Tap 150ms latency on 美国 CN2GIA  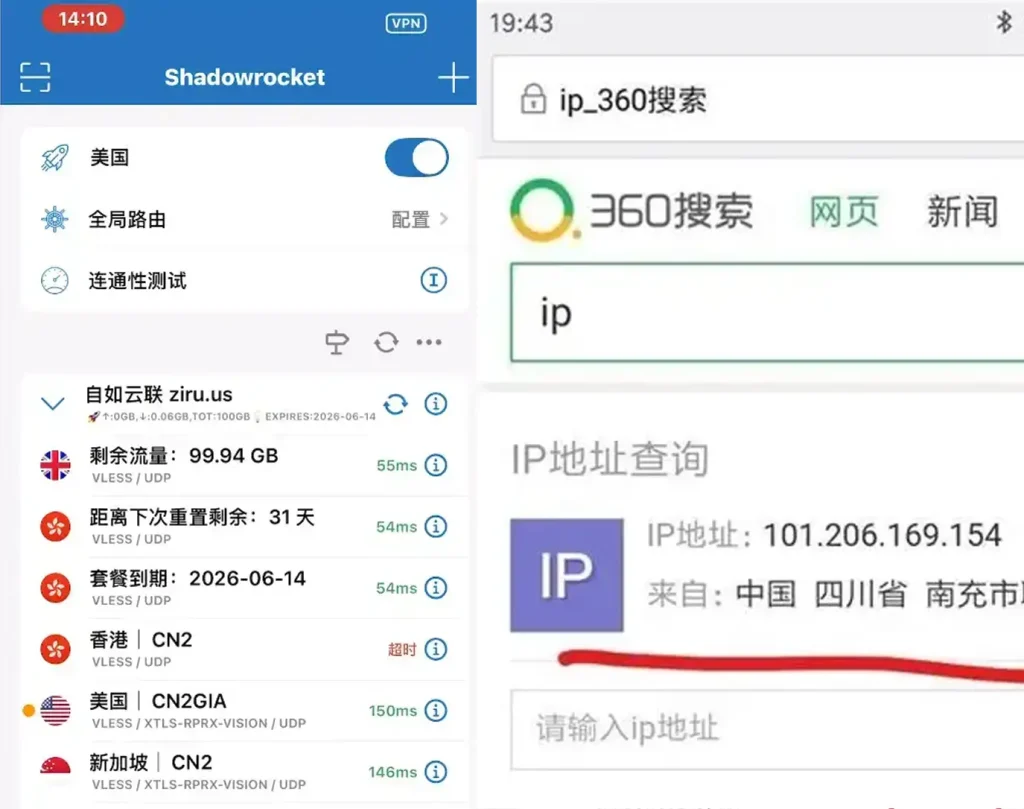392,711
